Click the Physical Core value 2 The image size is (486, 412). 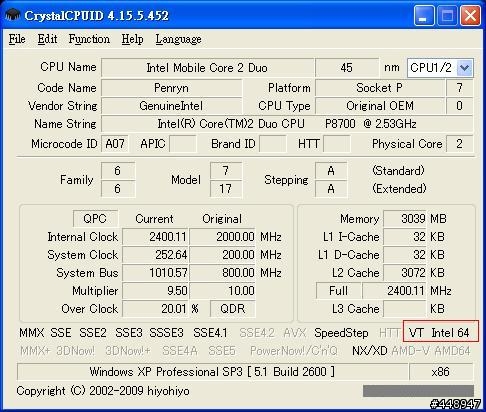point(459,144)
